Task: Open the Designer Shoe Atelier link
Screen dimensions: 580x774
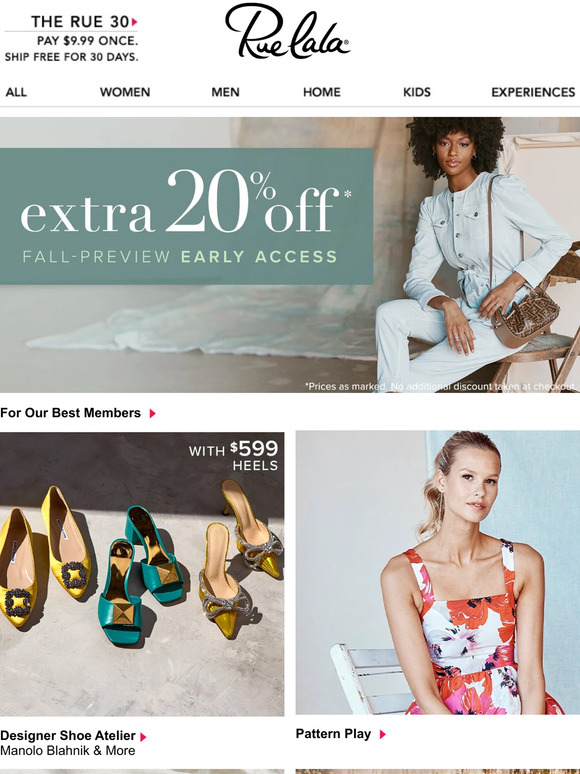Action: pos(68,735)
